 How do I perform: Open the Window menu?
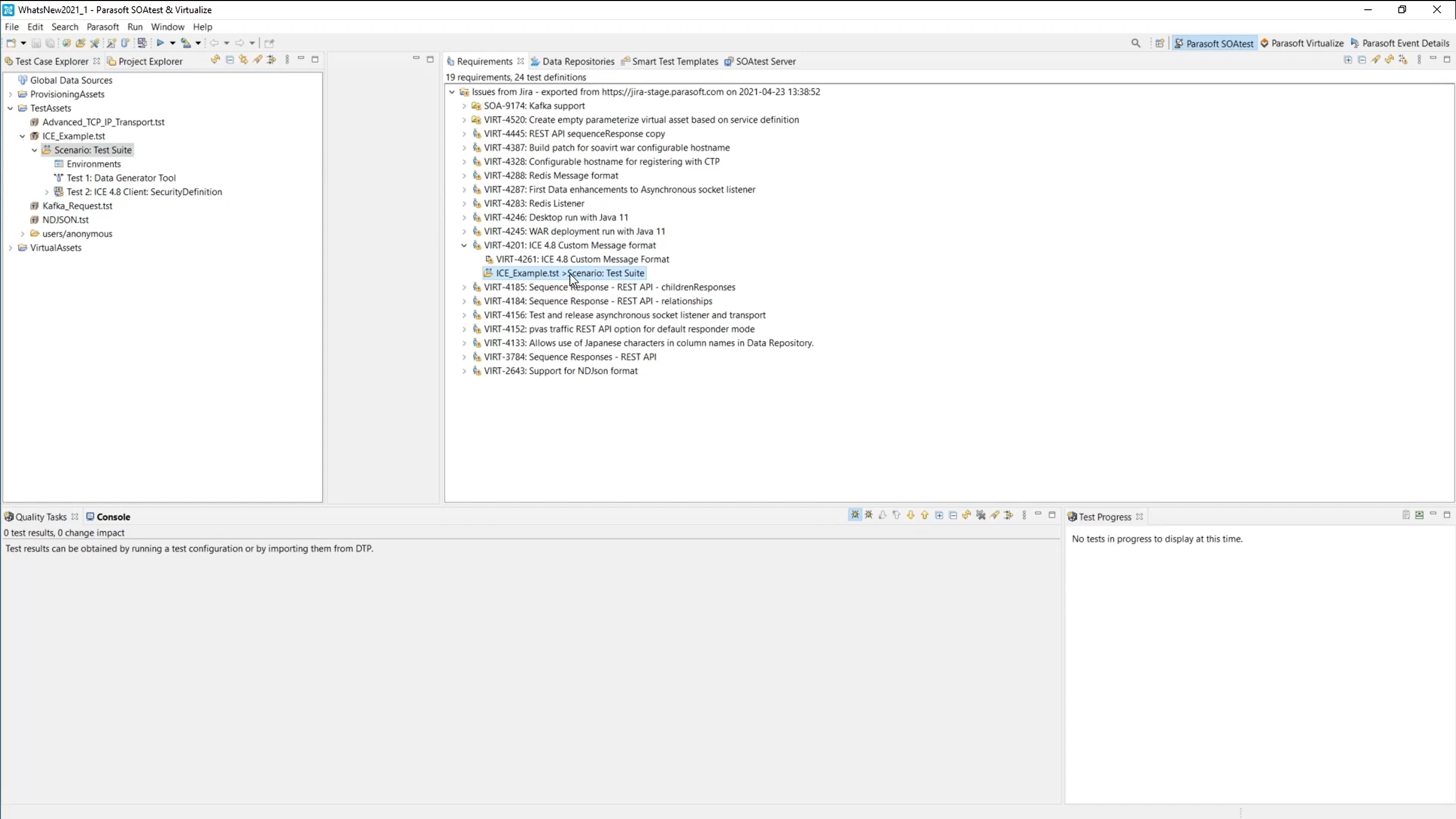[167, 27]
